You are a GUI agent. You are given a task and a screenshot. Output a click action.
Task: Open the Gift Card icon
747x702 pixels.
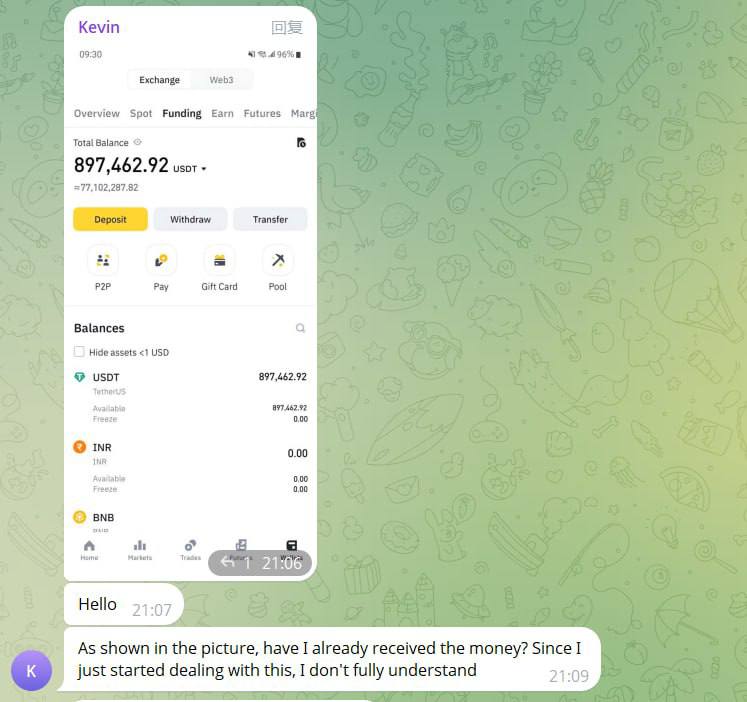click(x=220, y=261)
